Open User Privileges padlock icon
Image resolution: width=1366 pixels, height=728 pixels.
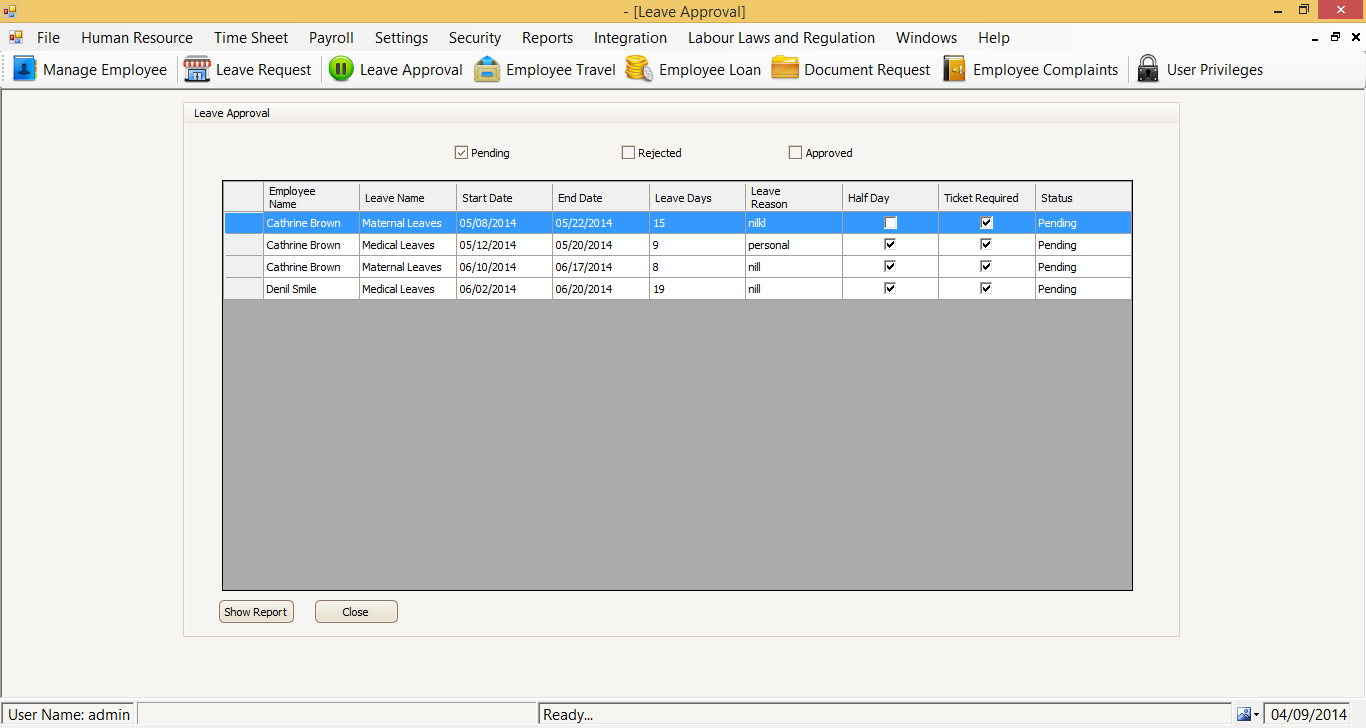pos(1149,69)
